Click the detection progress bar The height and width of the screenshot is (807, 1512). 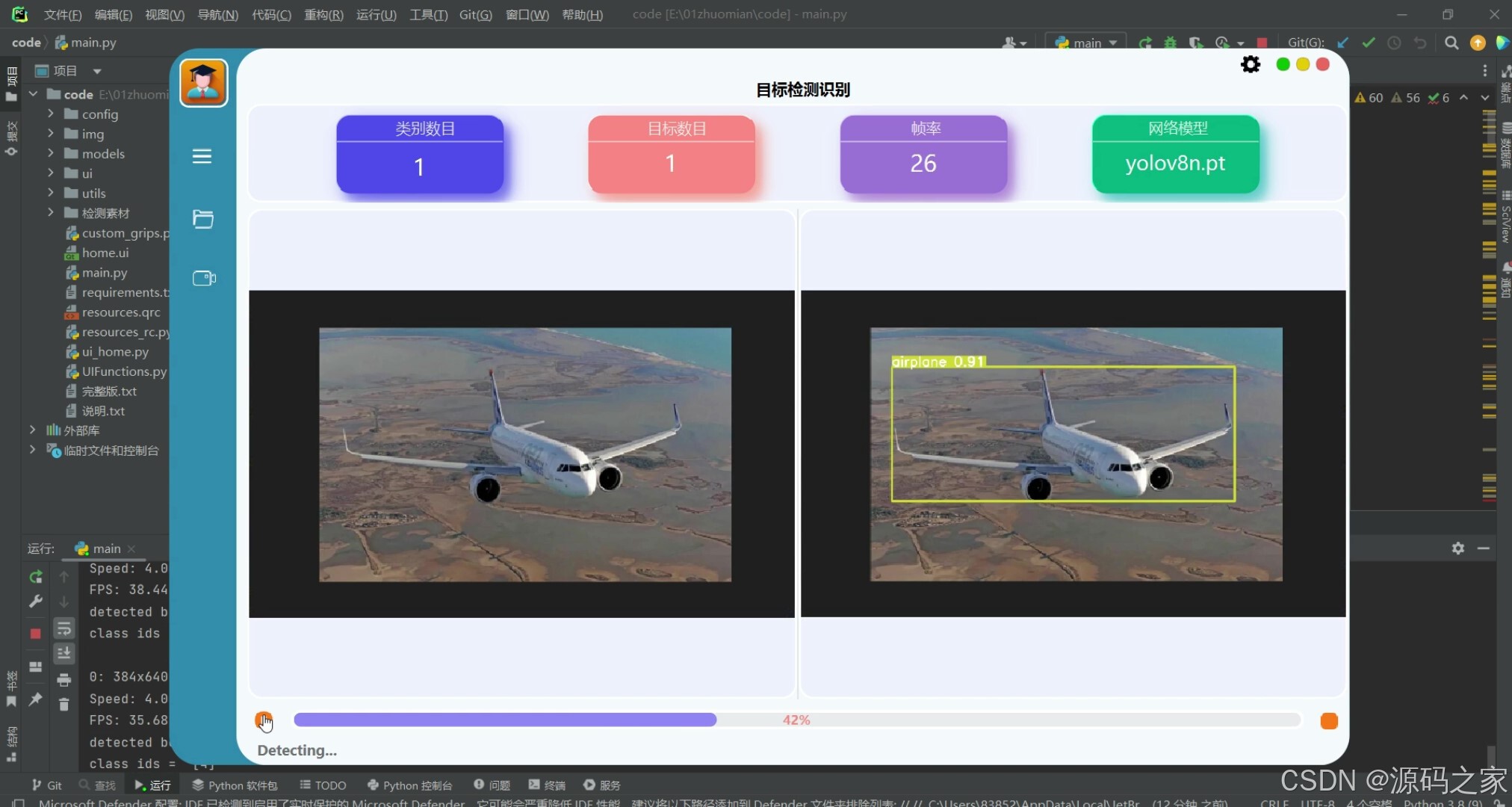point(796,720)
